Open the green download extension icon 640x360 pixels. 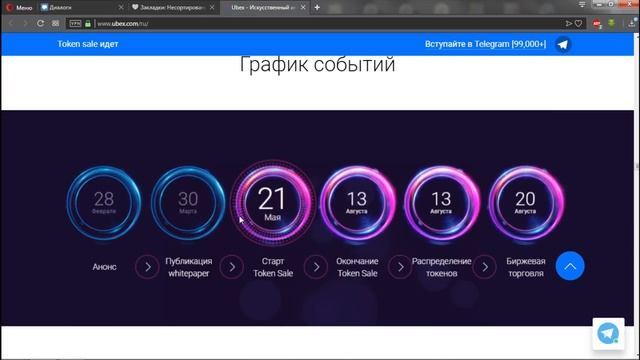(611, 23)
